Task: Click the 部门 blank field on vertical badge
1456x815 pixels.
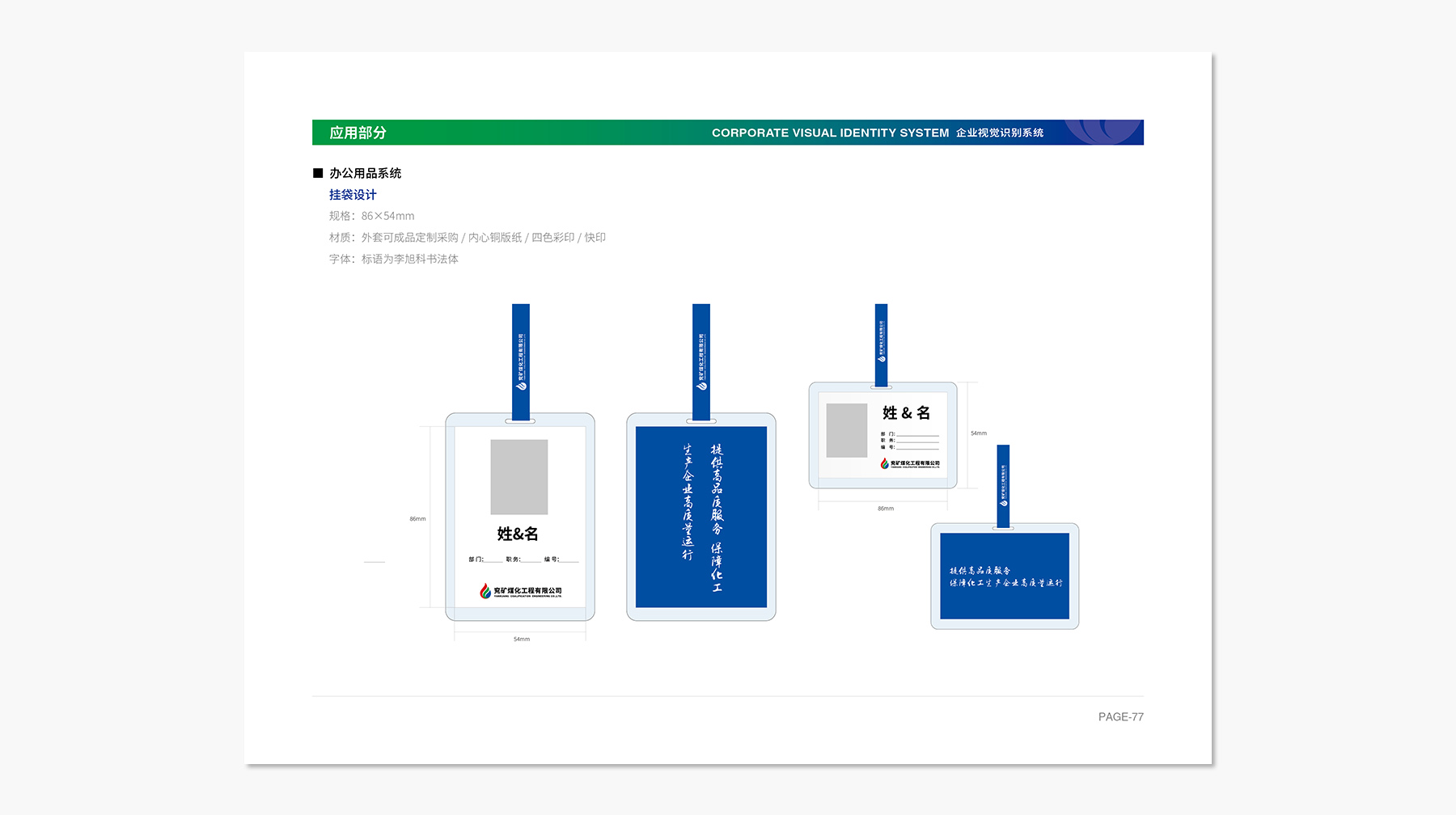Action: tap(493, 560)
